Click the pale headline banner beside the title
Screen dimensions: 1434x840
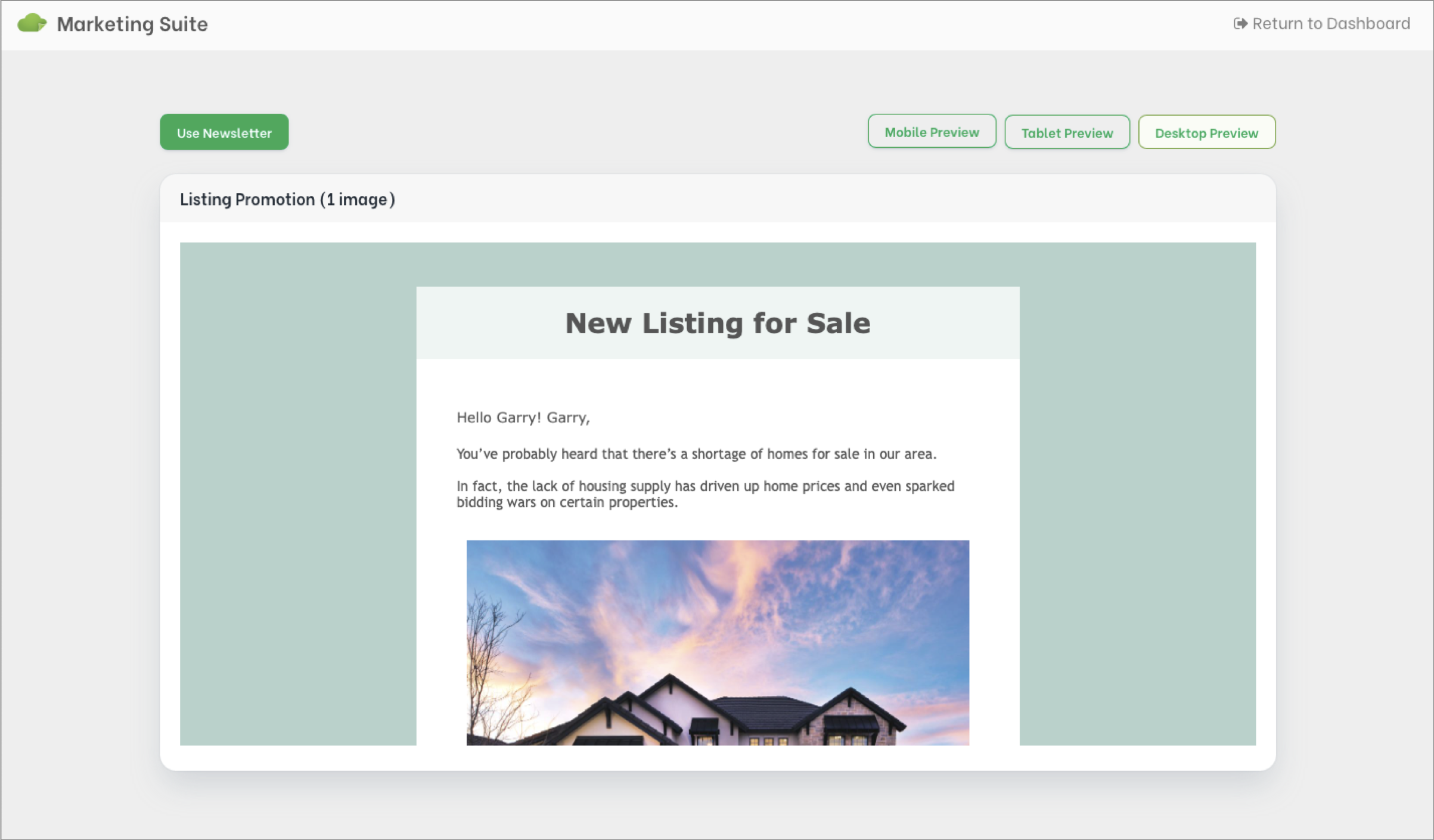[489, 323]
